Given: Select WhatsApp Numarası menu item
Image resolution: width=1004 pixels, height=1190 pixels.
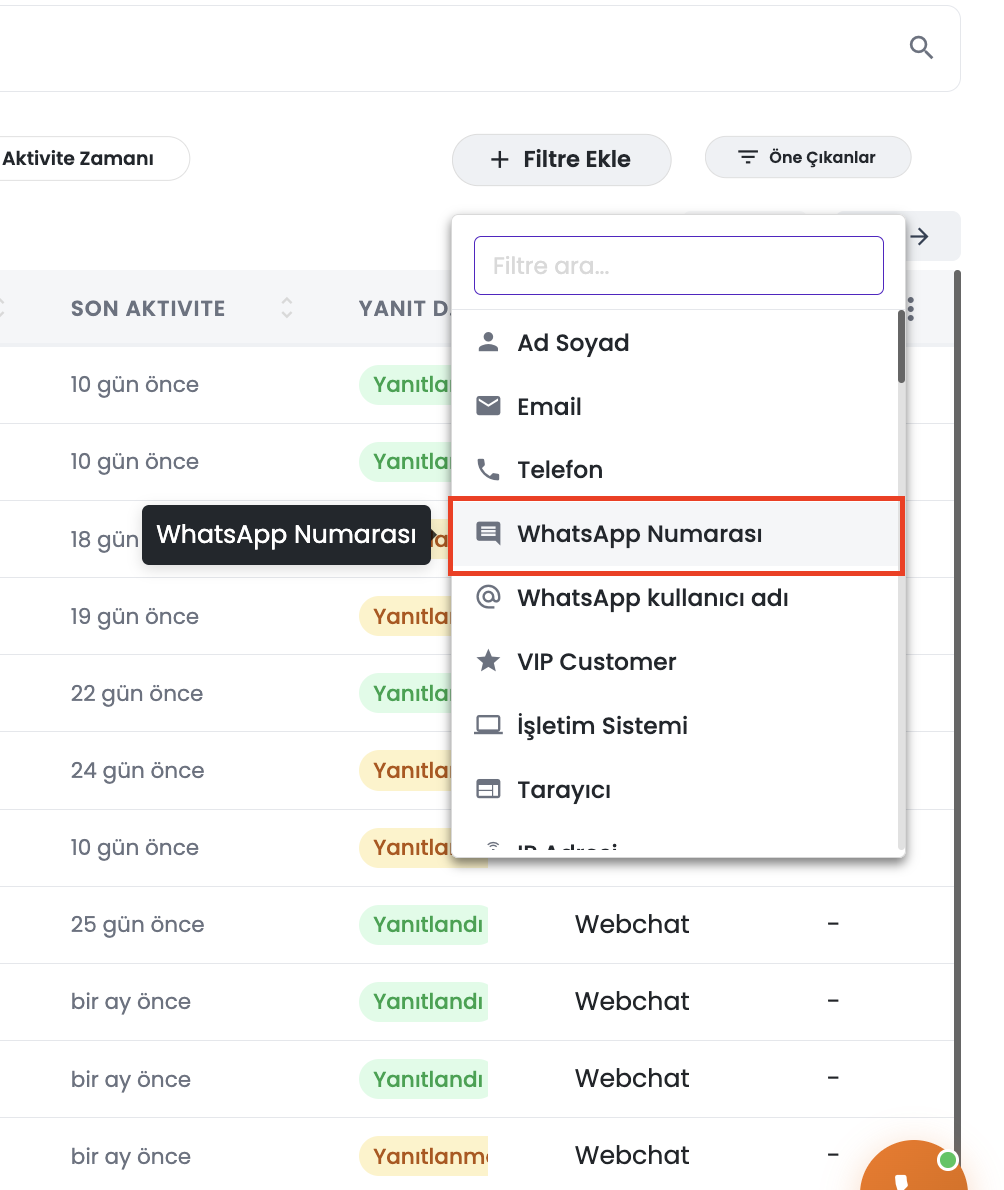Looking at the screenshot, I should (676, 535).
